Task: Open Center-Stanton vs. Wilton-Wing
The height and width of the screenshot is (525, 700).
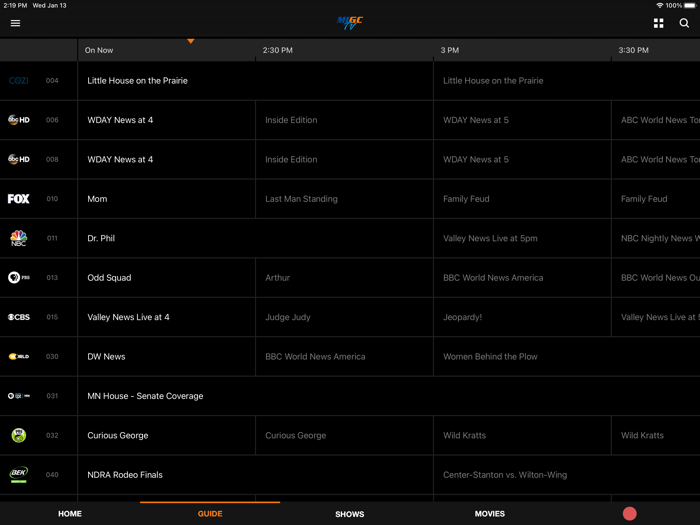Action: (x=567, y=475)
